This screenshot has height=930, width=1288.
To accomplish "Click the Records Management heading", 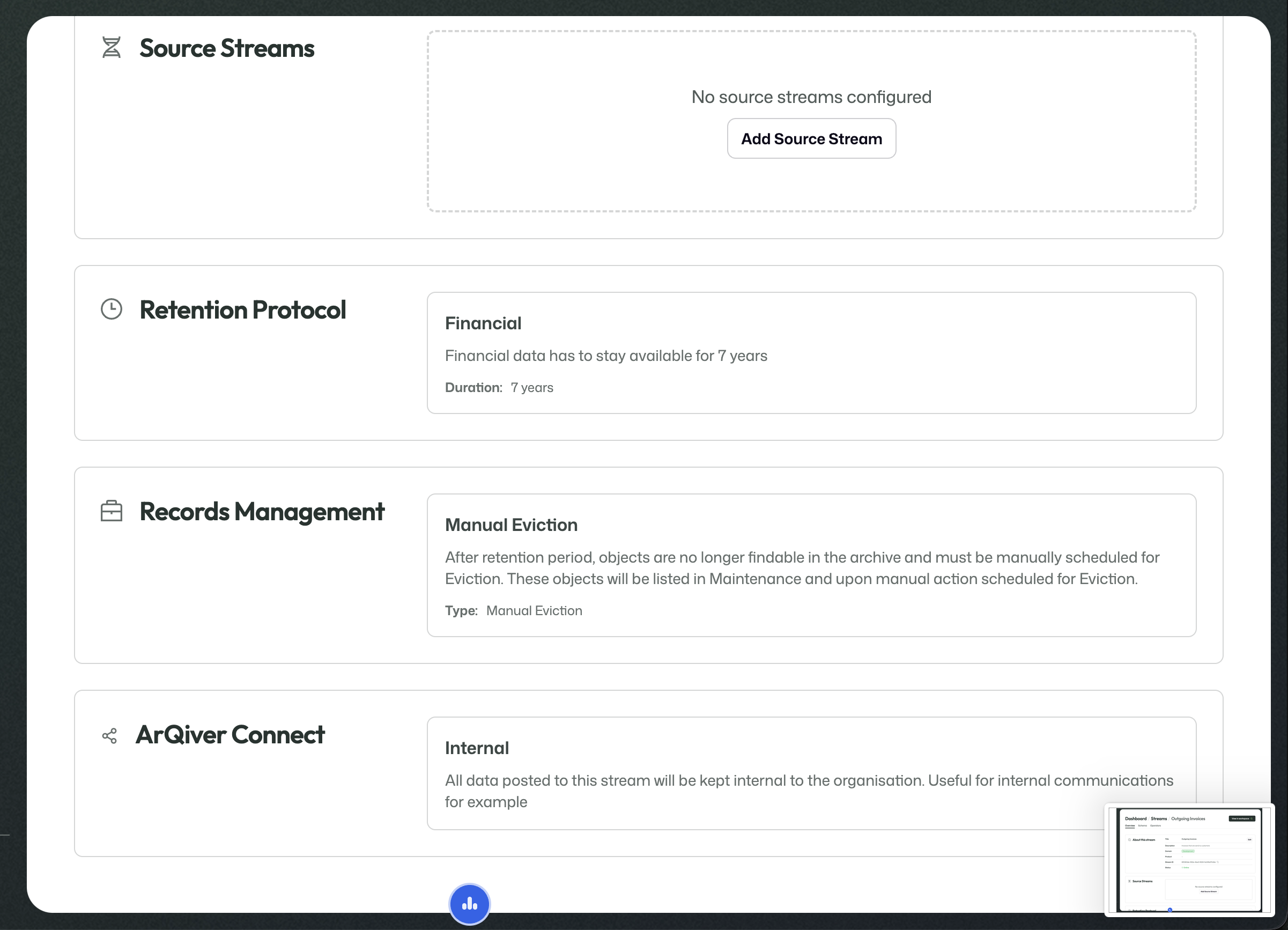I will 262,512.
